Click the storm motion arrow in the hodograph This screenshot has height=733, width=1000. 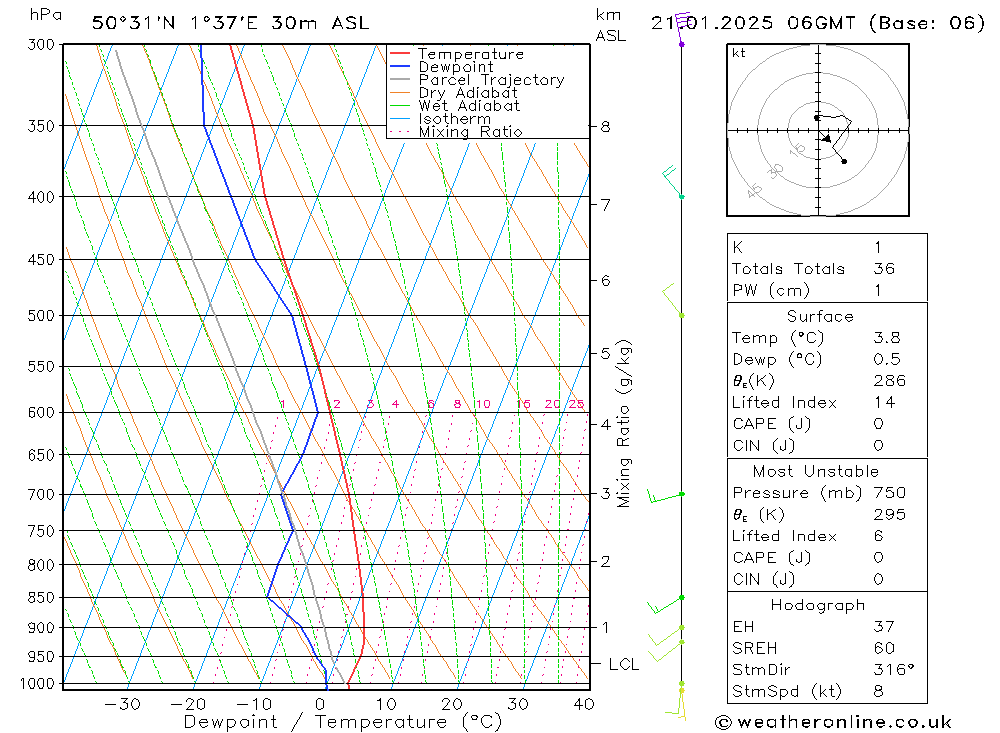pos(826,138)
